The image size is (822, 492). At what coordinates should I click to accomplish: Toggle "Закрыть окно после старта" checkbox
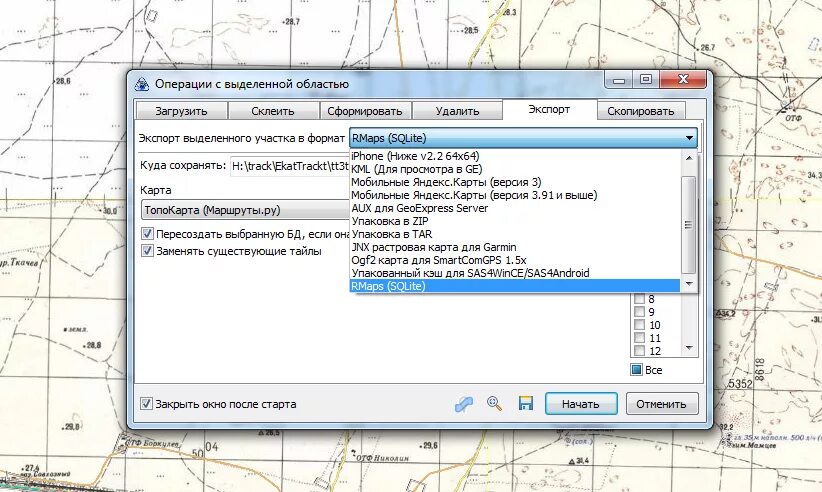146,403
